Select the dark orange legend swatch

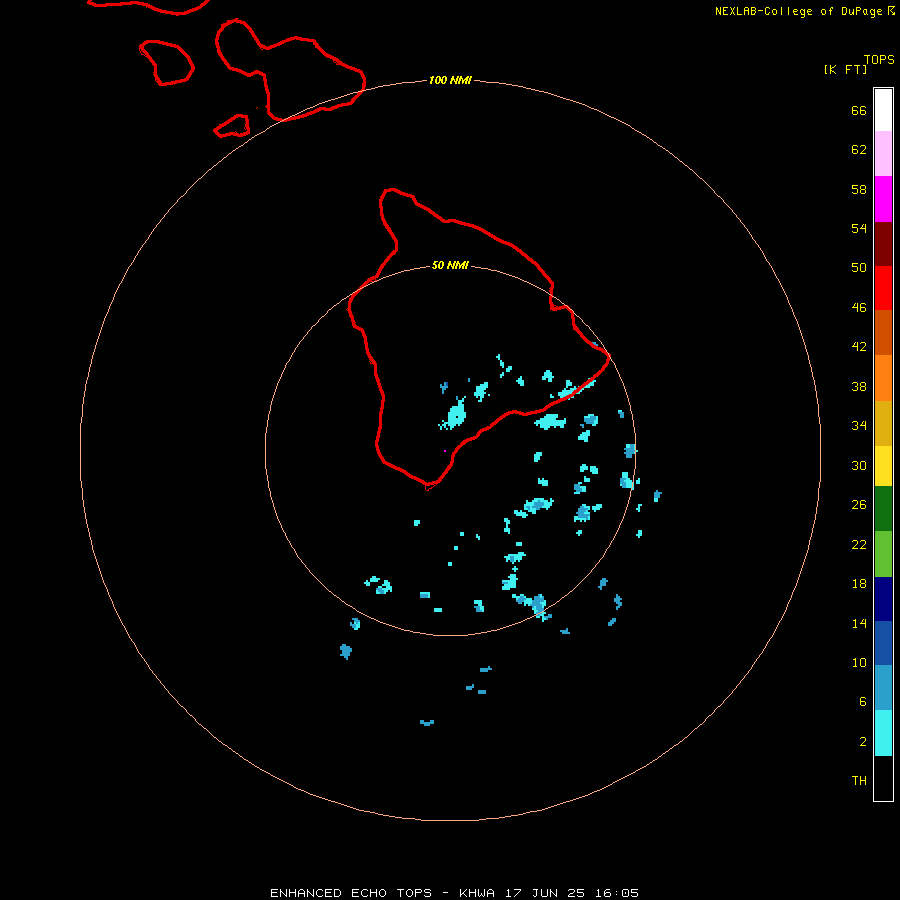click(x=883, y=333)
